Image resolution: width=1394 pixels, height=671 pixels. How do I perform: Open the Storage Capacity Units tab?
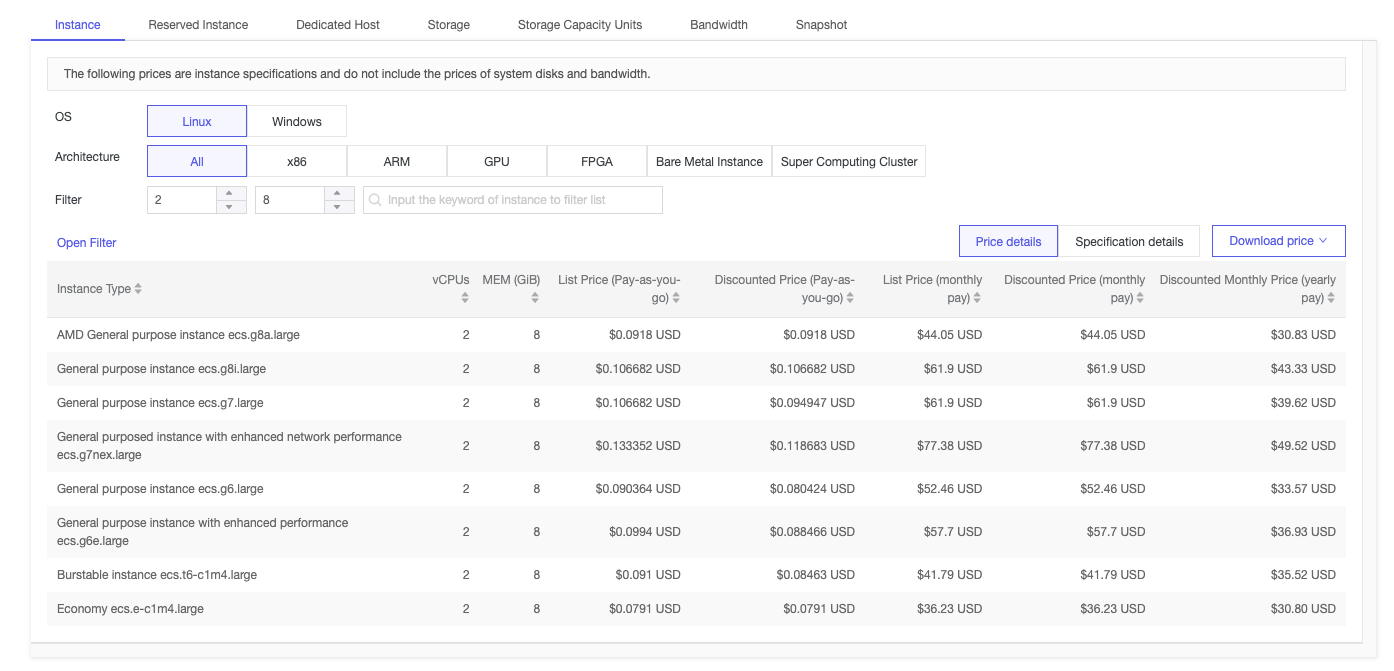pyautogui.click(x=580, y=25)
